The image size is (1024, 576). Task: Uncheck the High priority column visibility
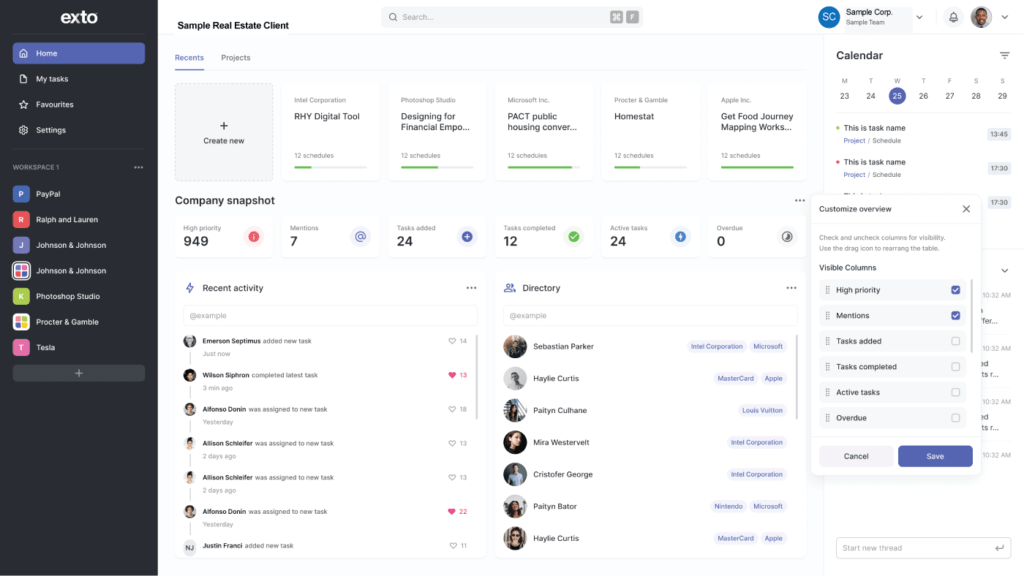click(955, 289)
